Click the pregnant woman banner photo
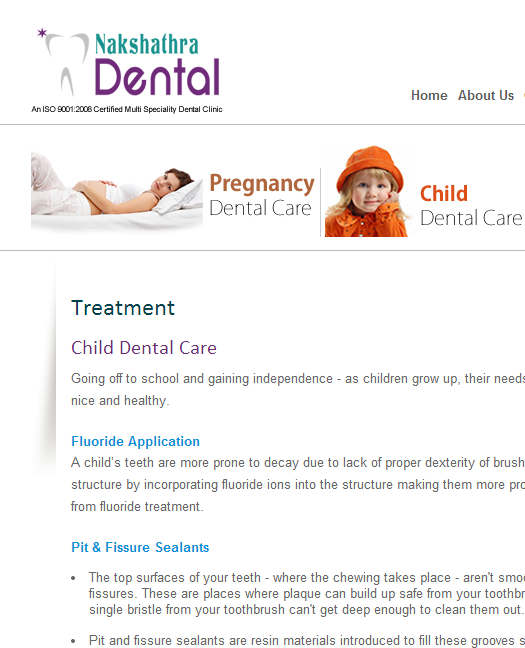Viewport: 525px width, 648px height. coord(117,189)
